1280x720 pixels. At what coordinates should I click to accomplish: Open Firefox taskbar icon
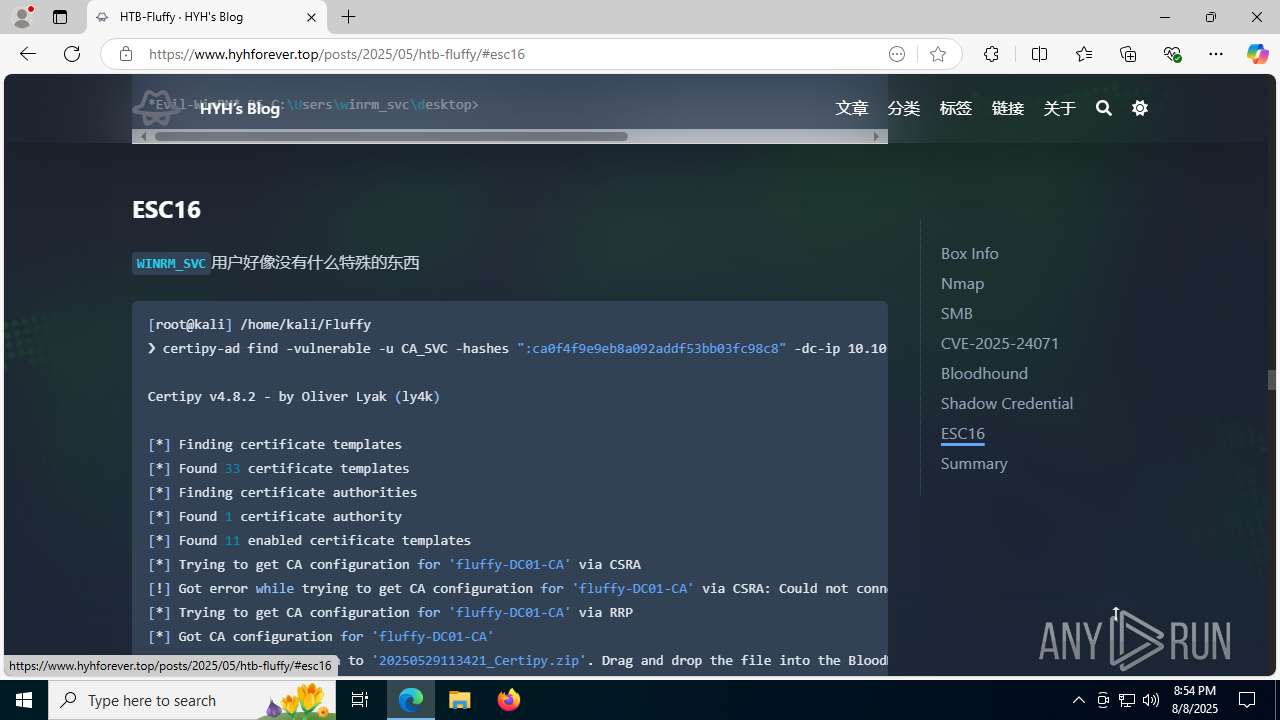508,700
